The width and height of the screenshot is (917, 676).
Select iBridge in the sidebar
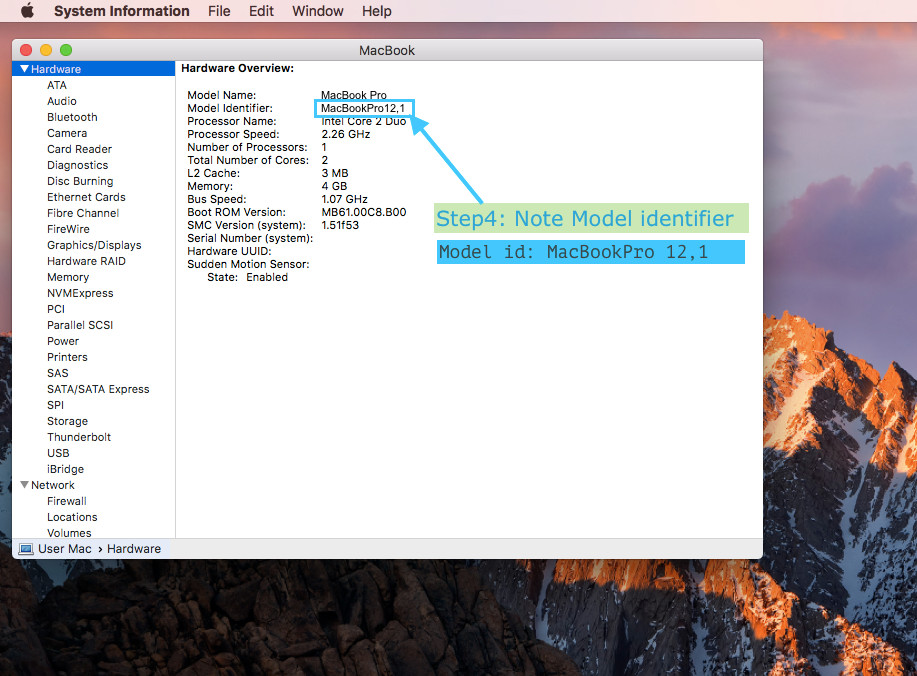coord(65,469)
